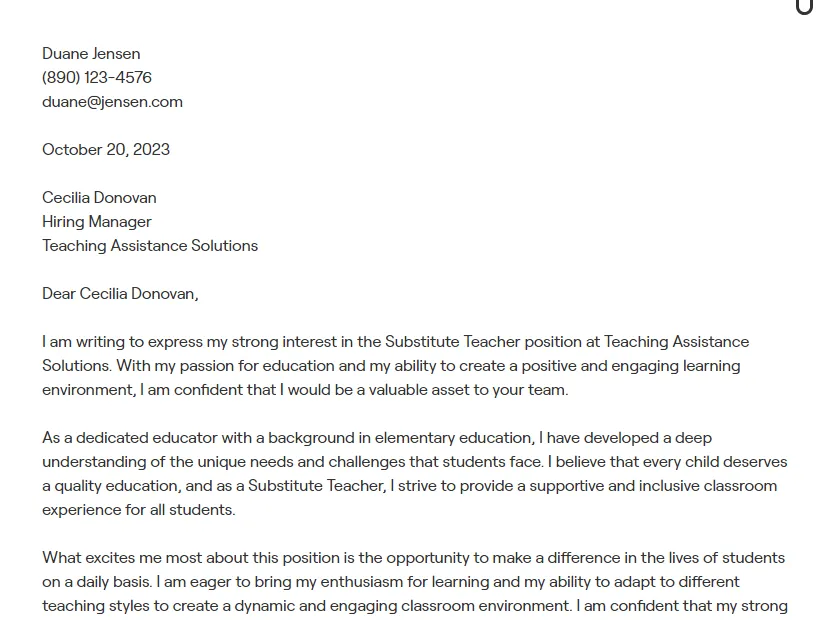Click the phone number (890) 123-4576
836x620 pixels.
coord(97,78)
